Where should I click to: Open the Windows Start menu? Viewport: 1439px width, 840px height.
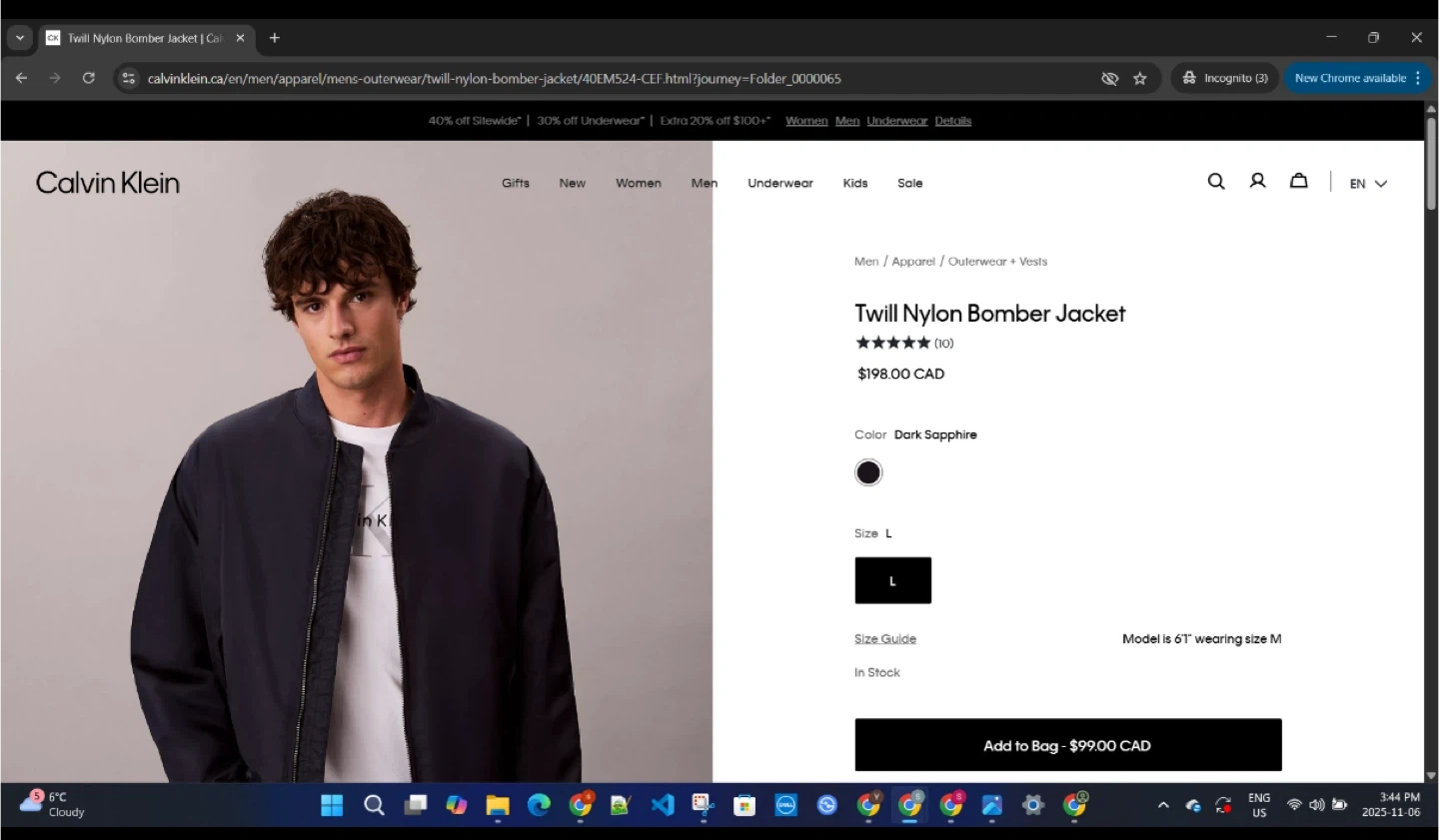click(332, 805)
